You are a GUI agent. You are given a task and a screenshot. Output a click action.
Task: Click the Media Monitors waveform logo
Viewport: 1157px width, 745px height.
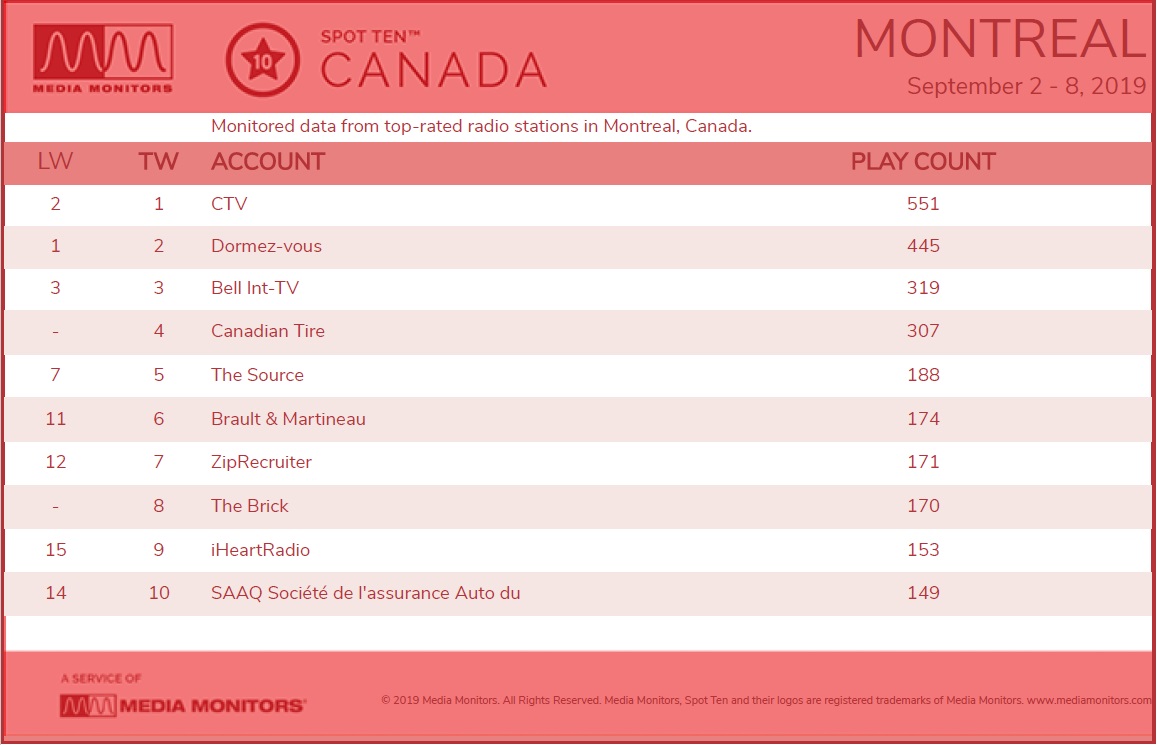[x=103, y=58]
